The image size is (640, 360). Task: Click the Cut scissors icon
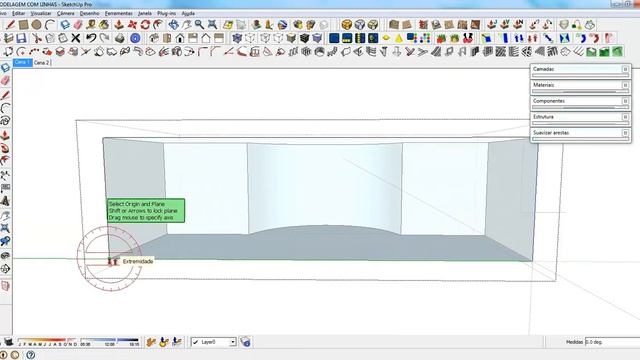pyautogui.click(x=36, y=38)
